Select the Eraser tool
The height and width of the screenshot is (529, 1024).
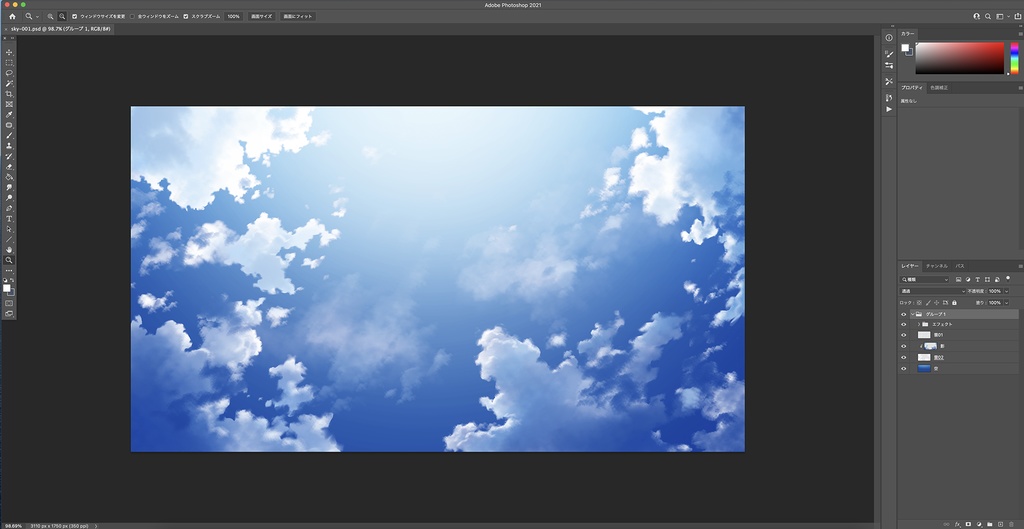(9, 167)
